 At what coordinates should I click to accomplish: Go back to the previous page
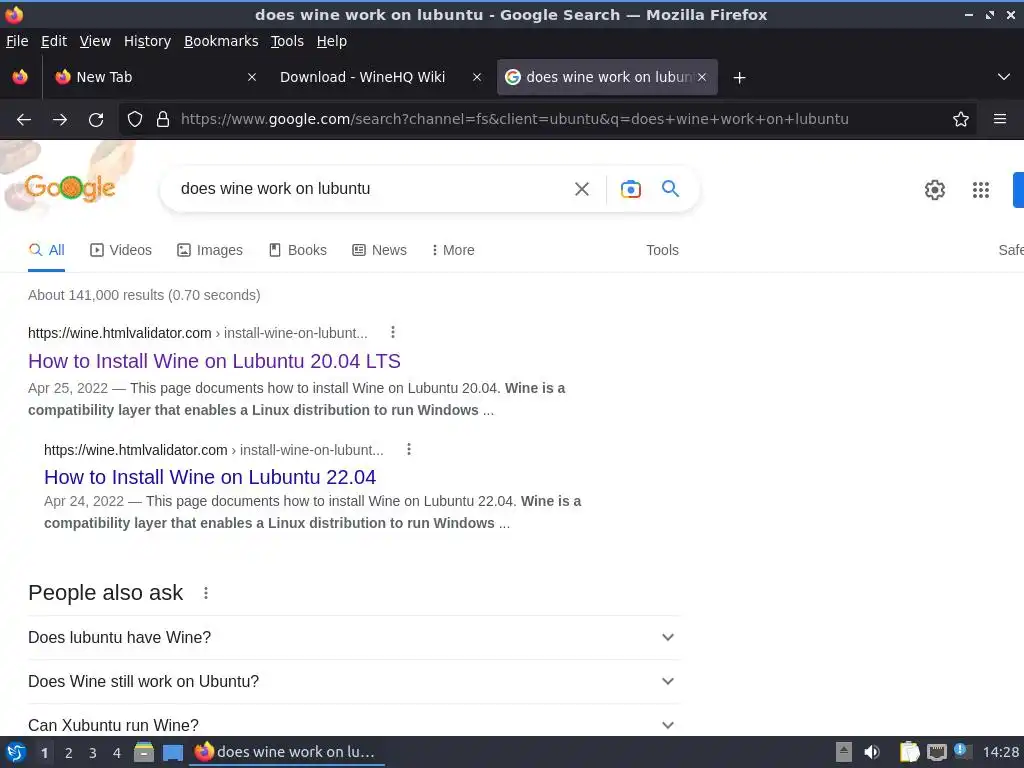point(24,119)
